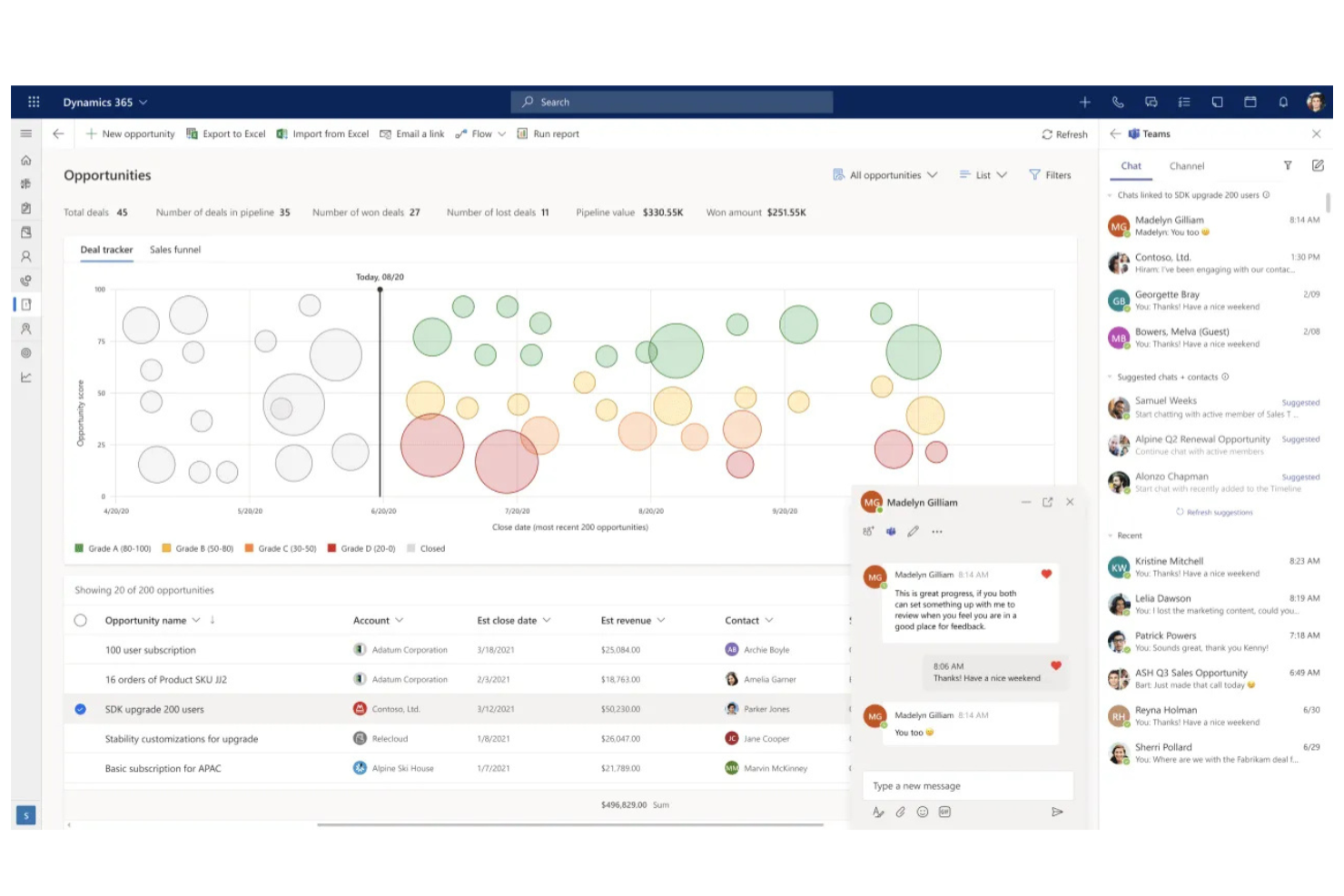Click the send message icon
The image size is (1344, 896).
click(1057, 812)
